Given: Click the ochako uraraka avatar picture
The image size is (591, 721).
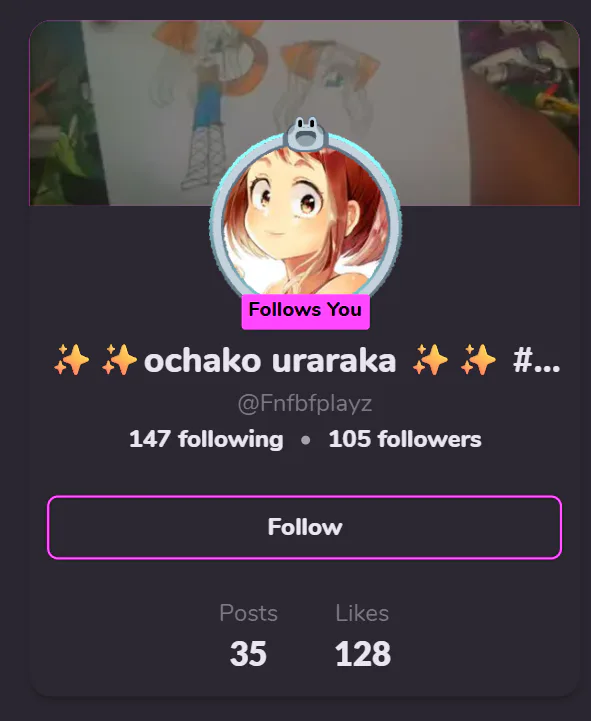Looking at the screenshot, I should [x=305, y=221].
